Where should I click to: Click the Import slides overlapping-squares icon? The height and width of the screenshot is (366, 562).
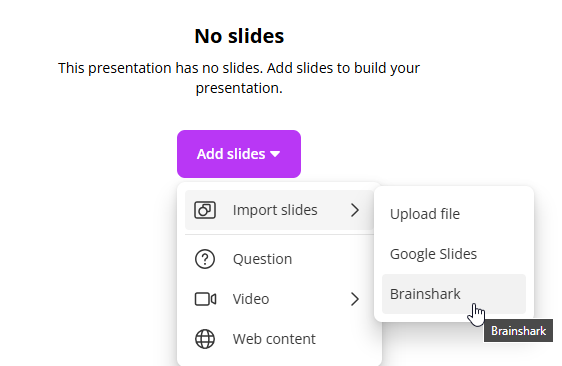tap(205, 210)
